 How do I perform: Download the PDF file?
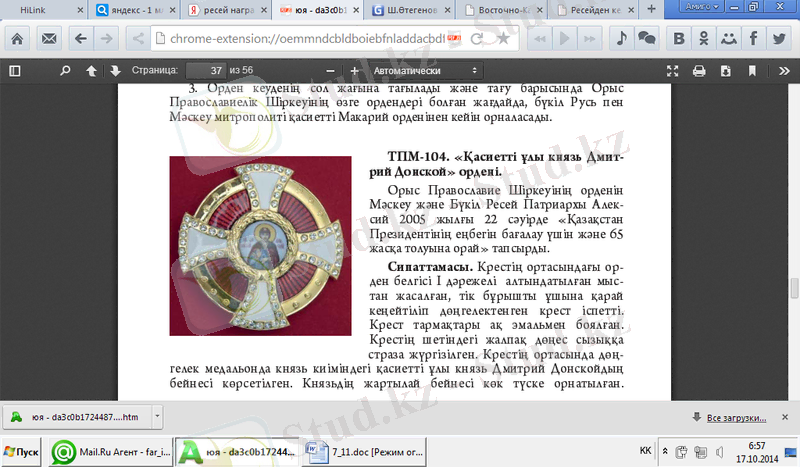(725, 72)
